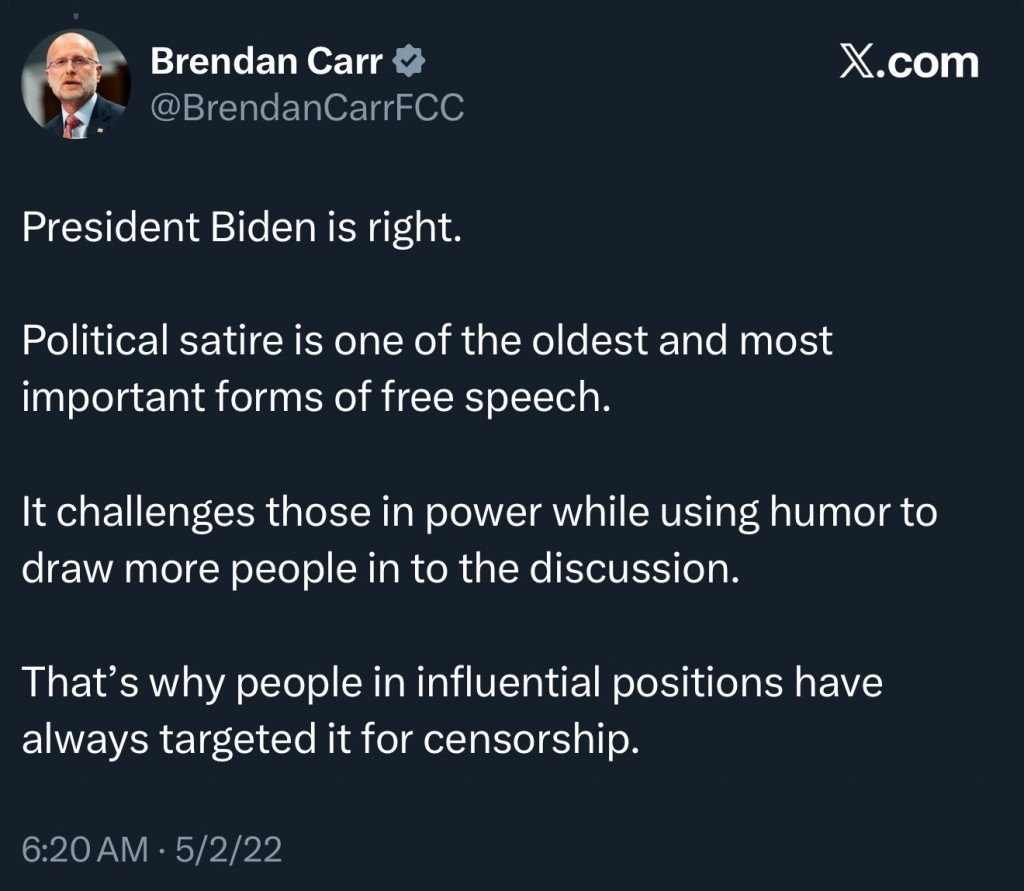
Task: Open the @BrendanCarrFCC handle link
Action: click(x=306, y=107)
